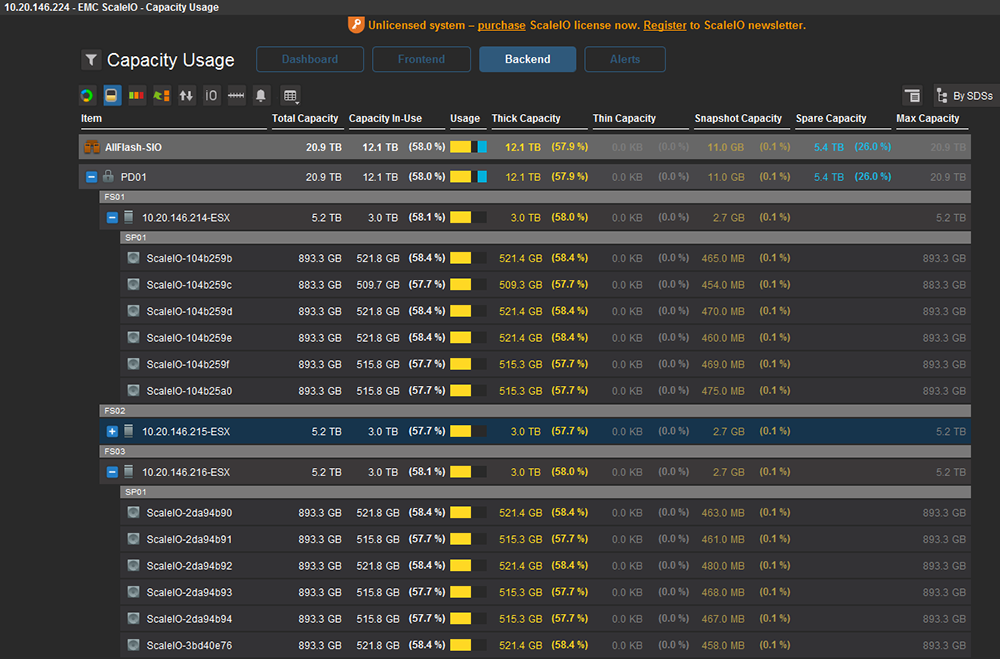Click the filter funnel icon beside Capacity Usage
This screenshot has width=1000, height=659.
(x=91, y=60)
